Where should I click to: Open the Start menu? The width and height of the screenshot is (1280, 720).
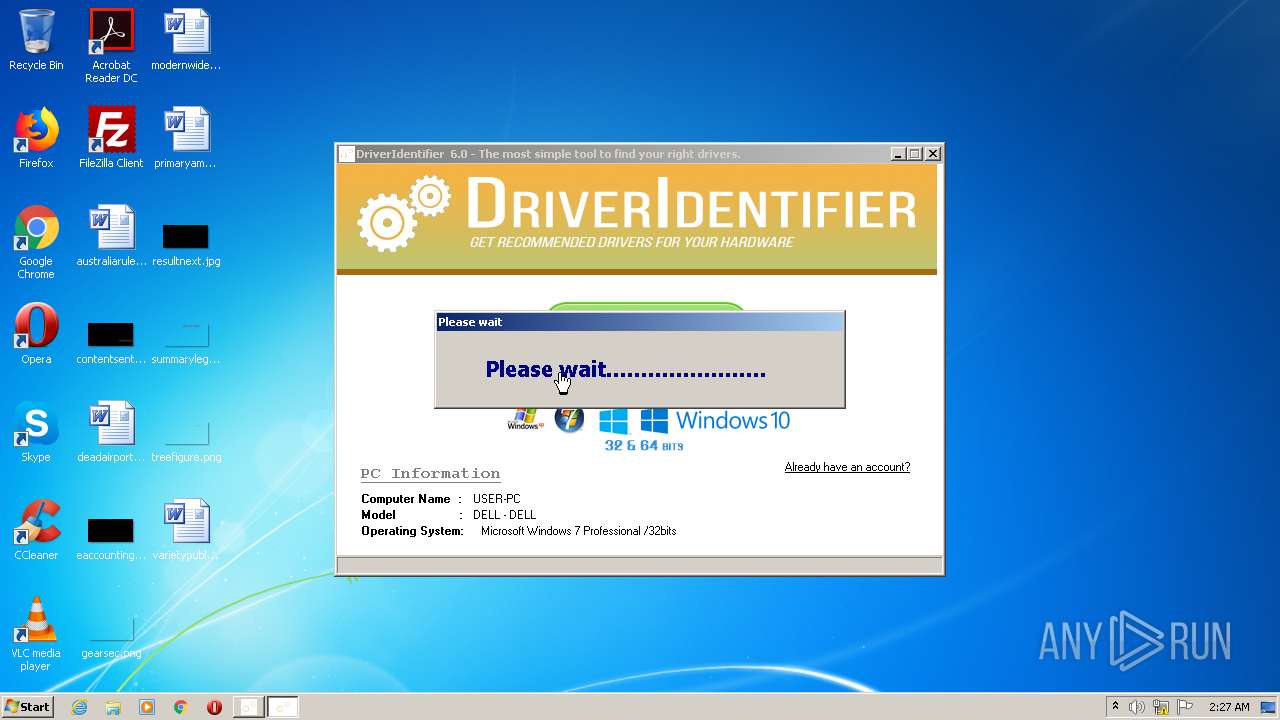click(28, 707)
